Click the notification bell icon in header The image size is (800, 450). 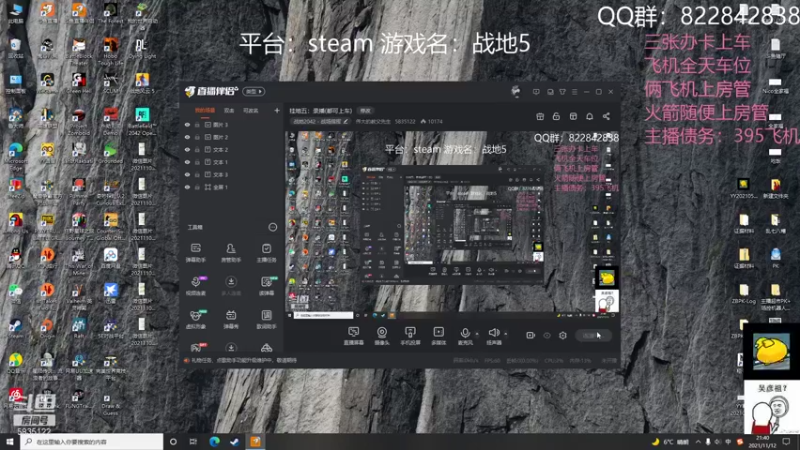click(x=589, y=116)
